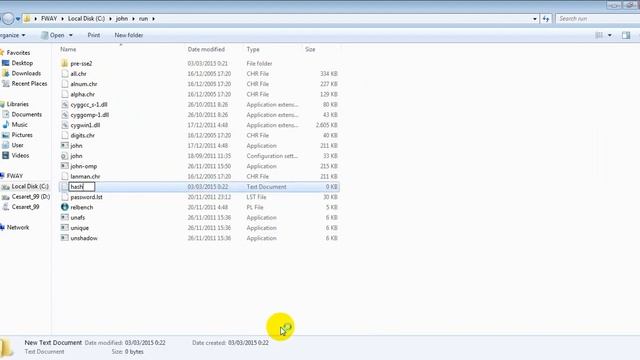Select the cygwin1.dll file icon
The image size is (640, 360).
coord(64,125)
